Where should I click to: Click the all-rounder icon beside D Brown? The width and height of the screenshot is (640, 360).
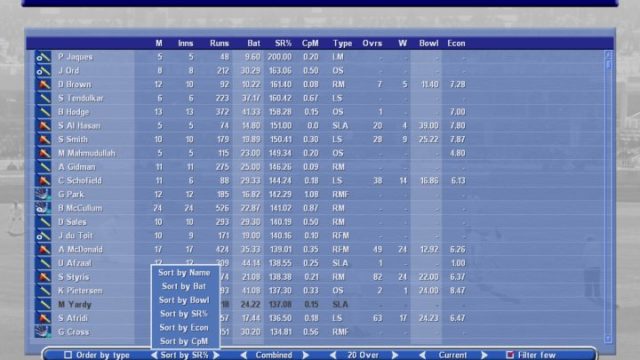click(x=43, y=84)
